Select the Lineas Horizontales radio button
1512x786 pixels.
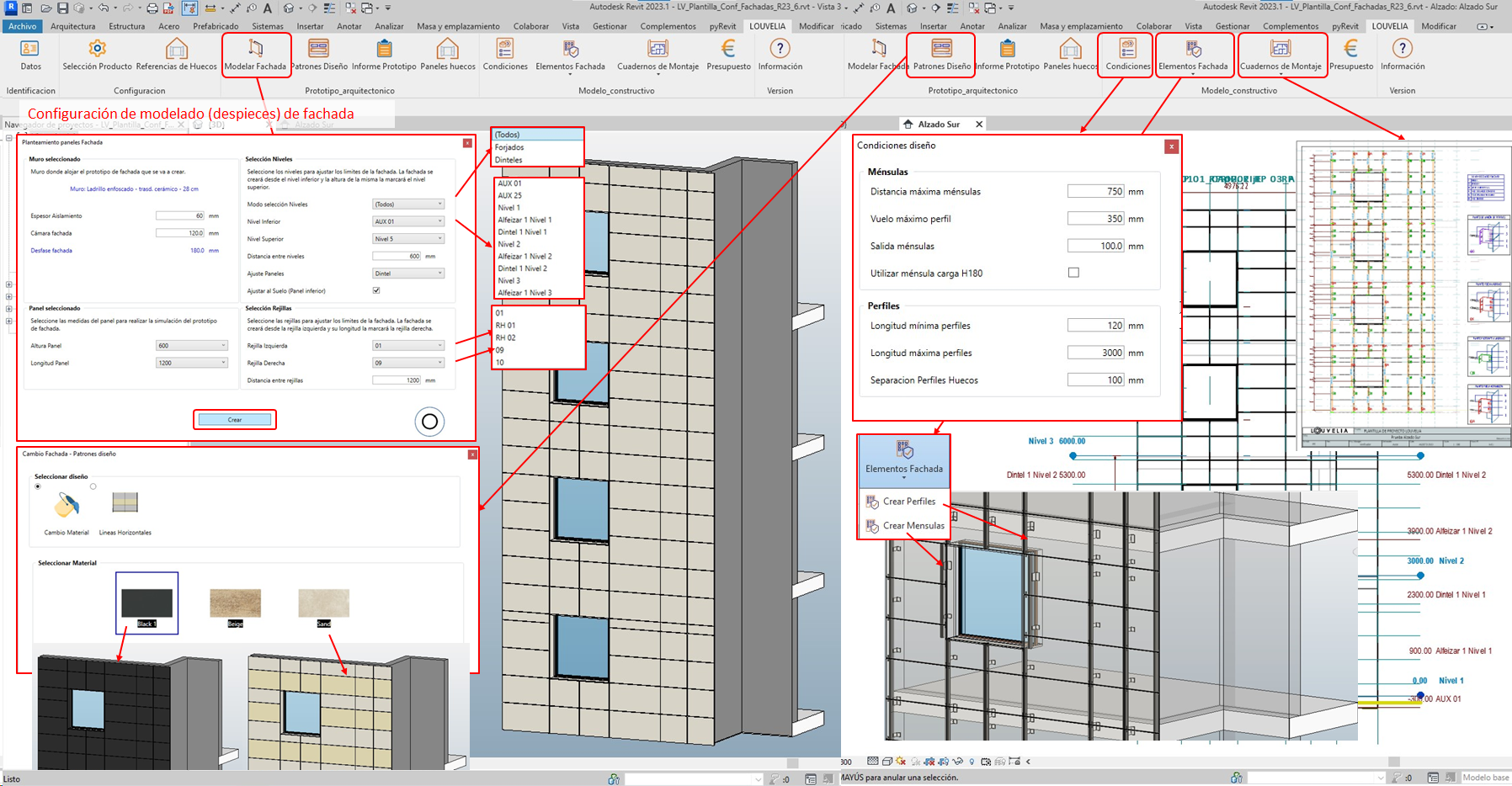pos(93,486)
